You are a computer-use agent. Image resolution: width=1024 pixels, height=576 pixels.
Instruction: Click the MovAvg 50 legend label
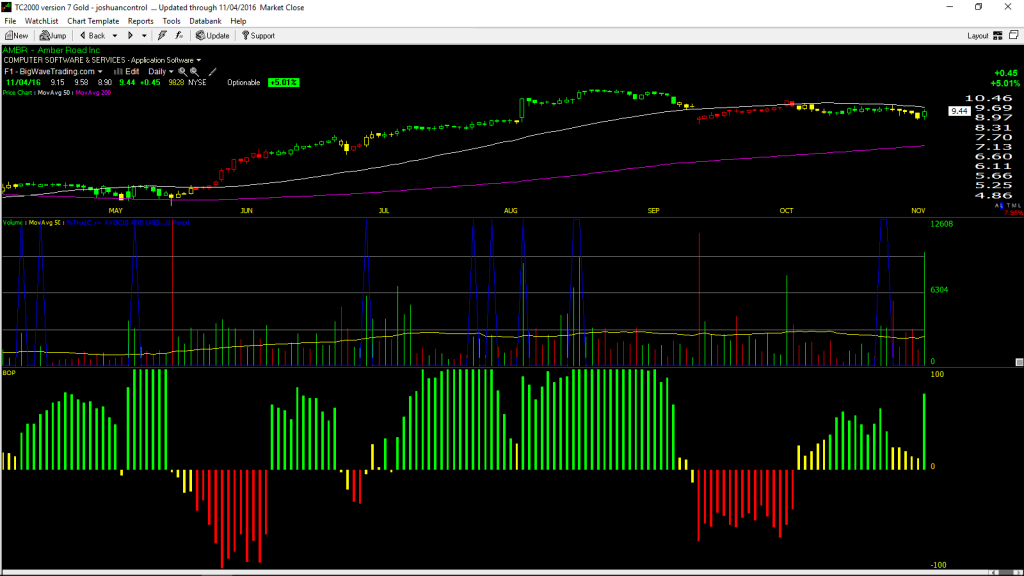[x=54, y=93]
